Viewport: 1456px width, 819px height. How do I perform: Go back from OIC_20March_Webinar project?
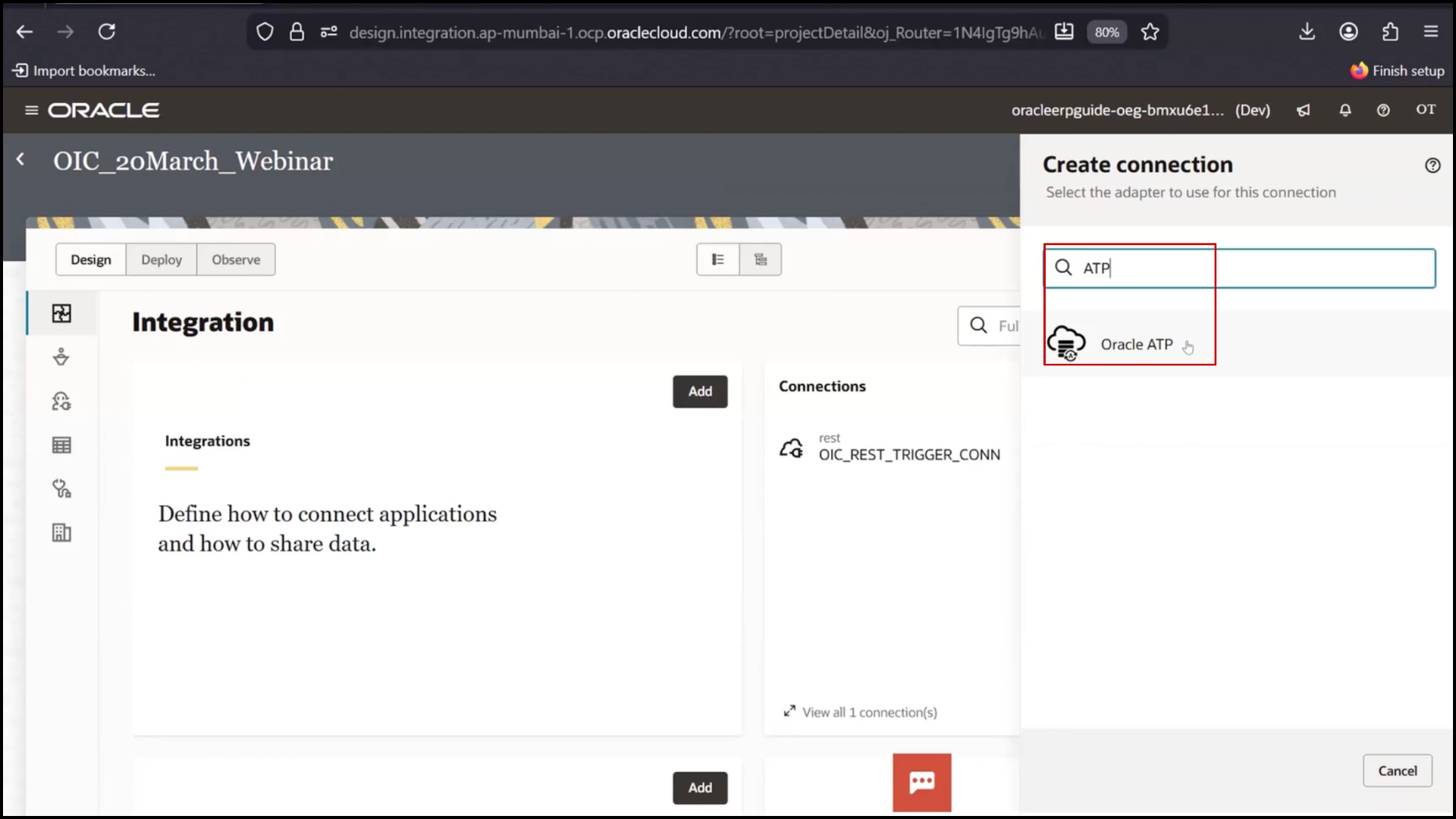(20, 159)
